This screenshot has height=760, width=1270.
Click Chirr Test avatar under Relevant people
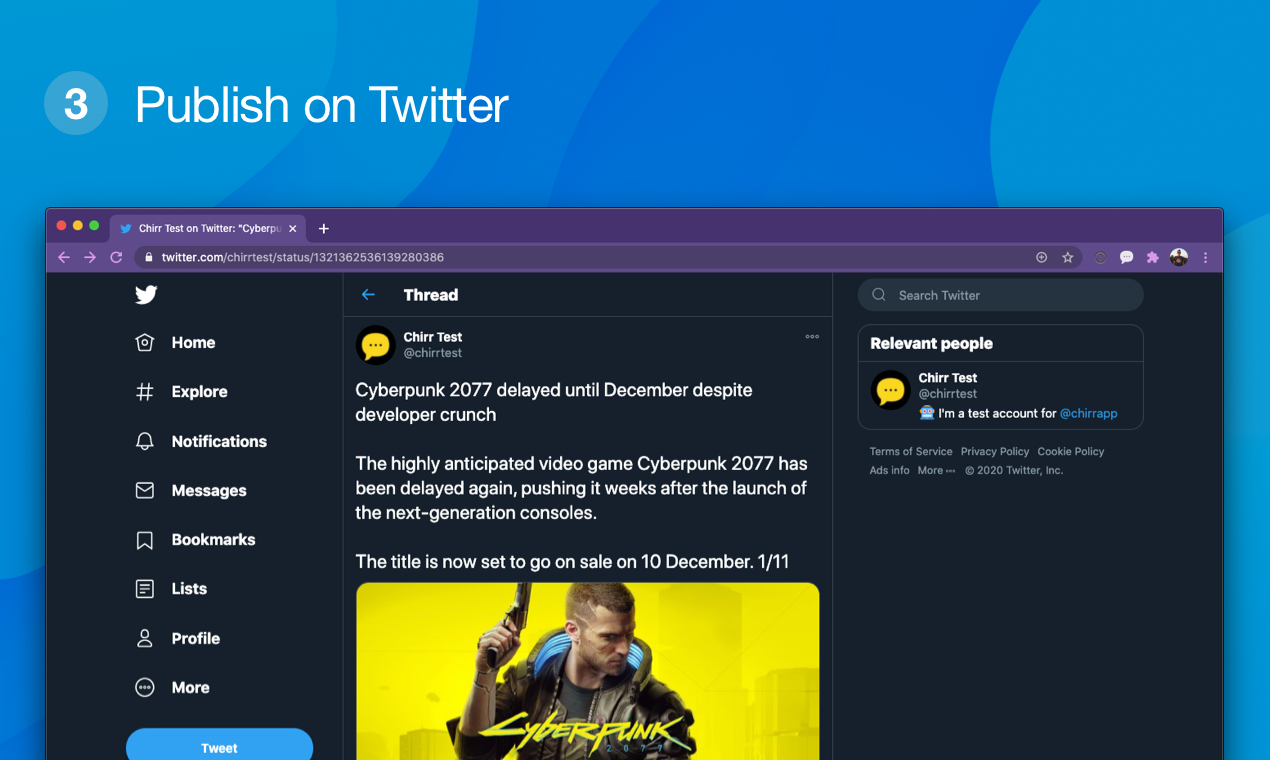890,389
